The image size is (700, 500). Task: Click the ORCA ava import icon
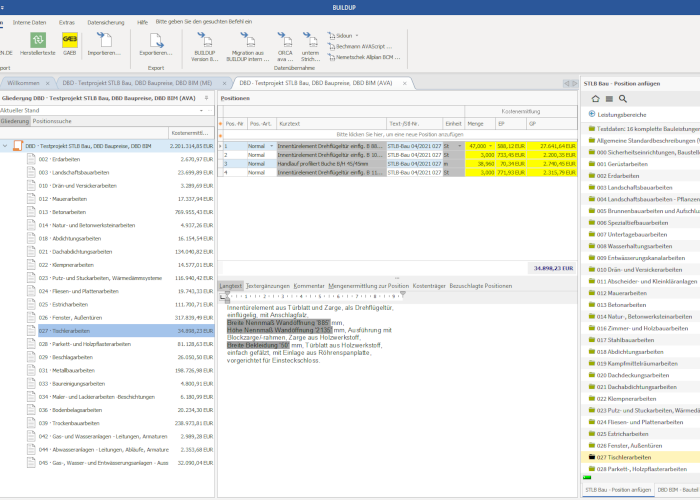coord(285,46)
